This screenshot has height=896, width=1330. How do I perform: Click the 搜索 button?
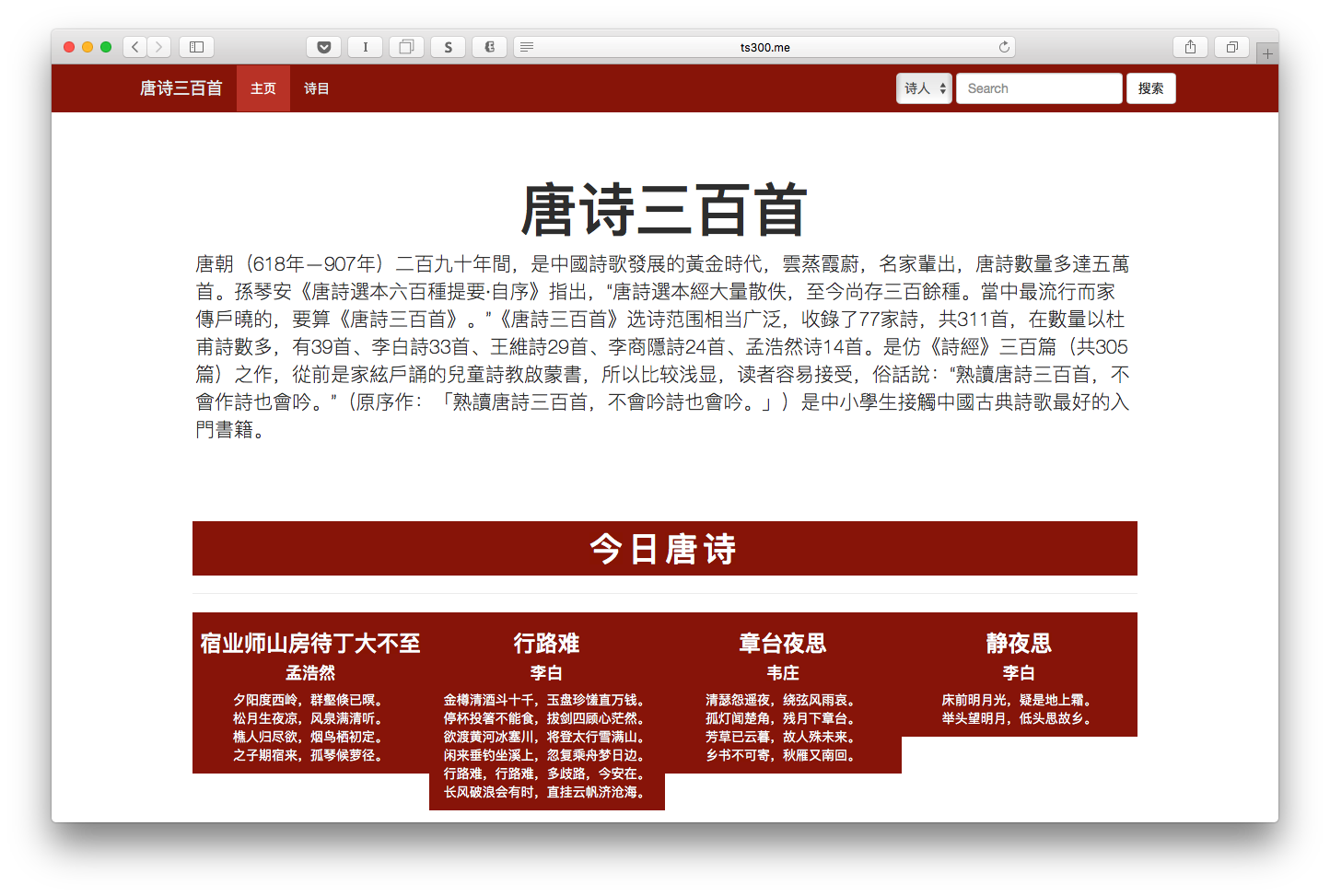(1150, 88)
